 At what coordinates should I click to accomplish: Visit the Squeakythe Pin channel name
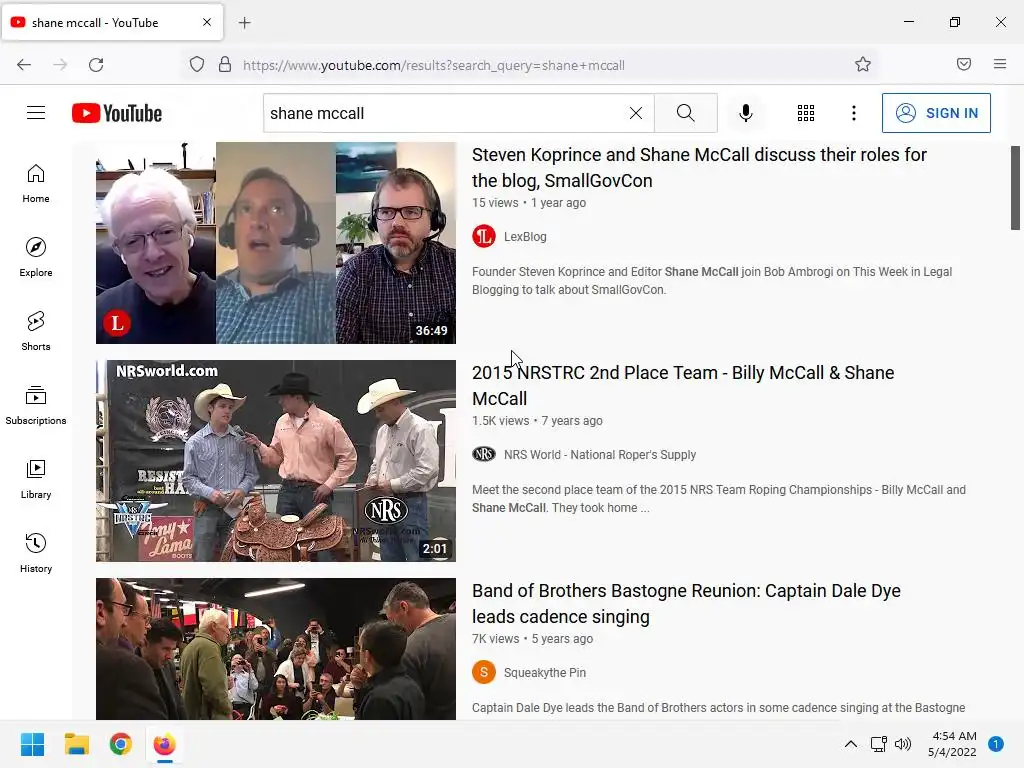tap(545, 673)
